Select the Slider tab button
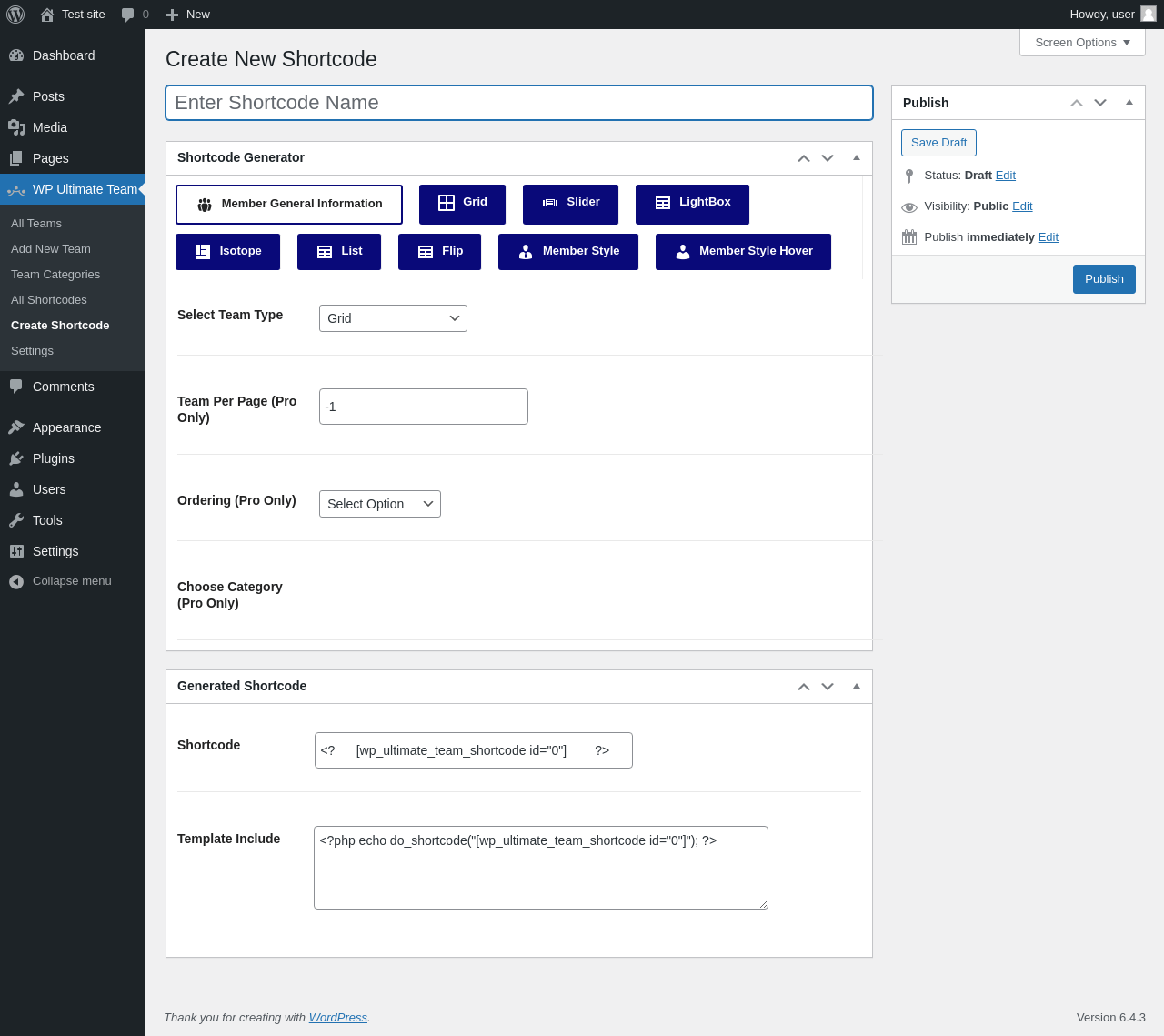The height and width of the screenshot is (1036, 1164). [570, 205]
